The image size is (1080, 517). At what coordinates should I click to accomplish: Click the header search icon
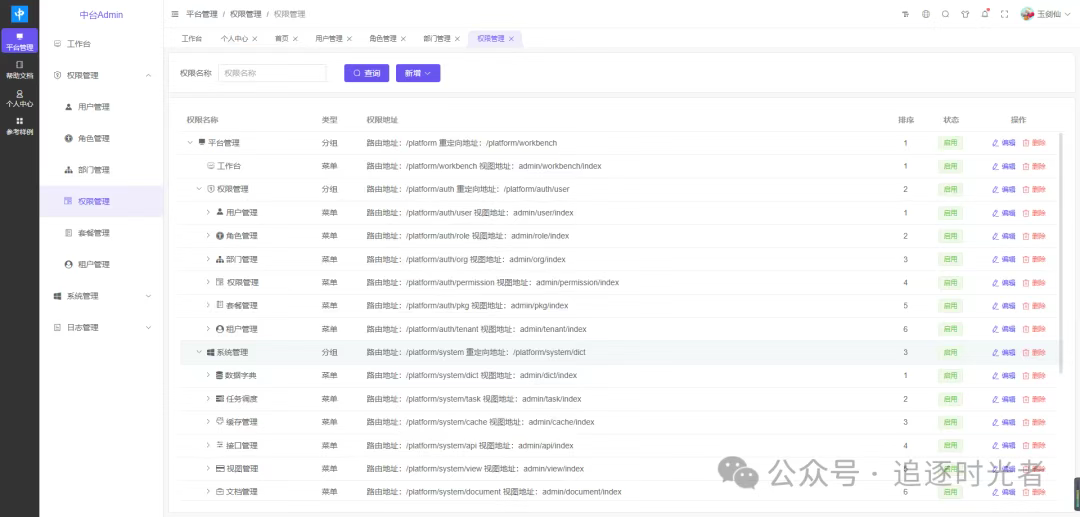tap(946, 14)
